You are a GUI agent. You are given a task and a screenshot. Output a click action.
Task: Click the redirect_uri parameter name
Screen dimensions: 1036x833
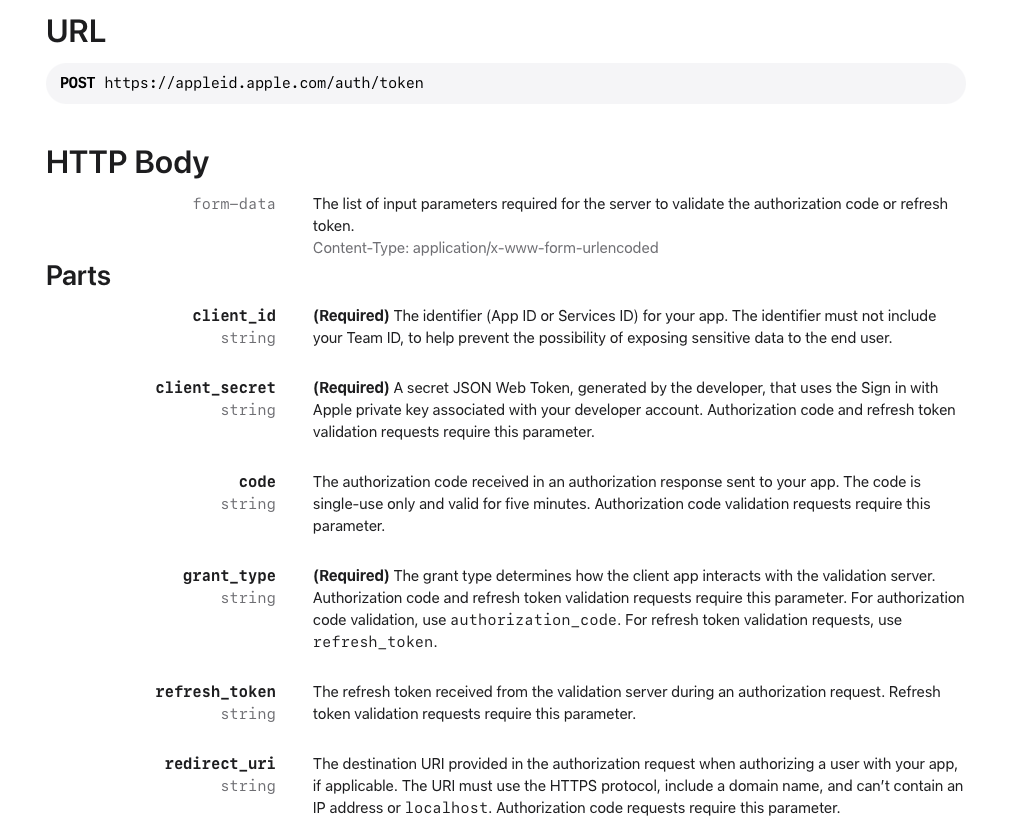click(x=220, y=764)
